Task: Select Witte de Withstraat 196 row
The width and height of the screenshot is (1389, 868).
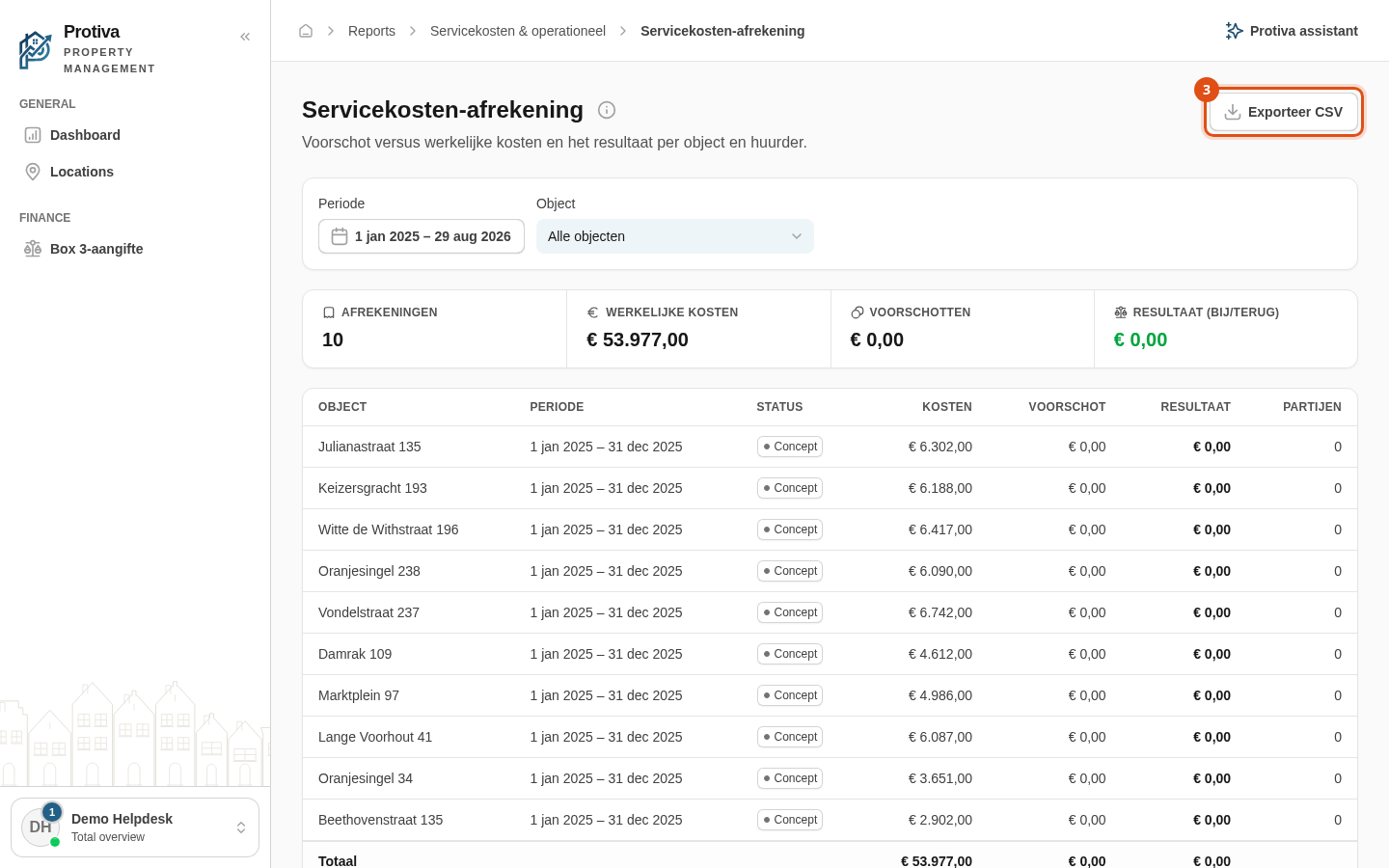Action: (830, 529)
